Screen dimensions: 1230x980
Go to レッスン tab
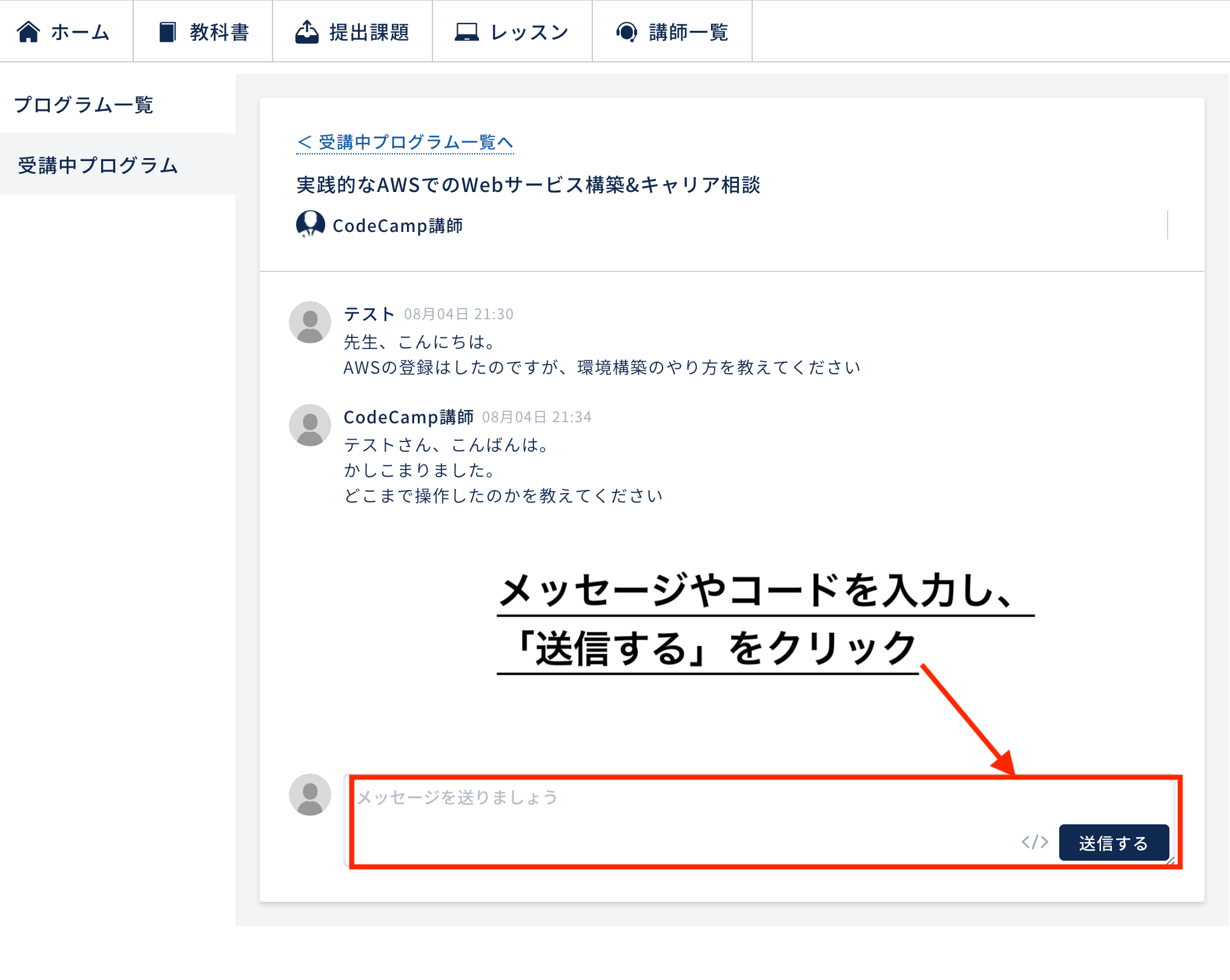(x=512, y=31)
